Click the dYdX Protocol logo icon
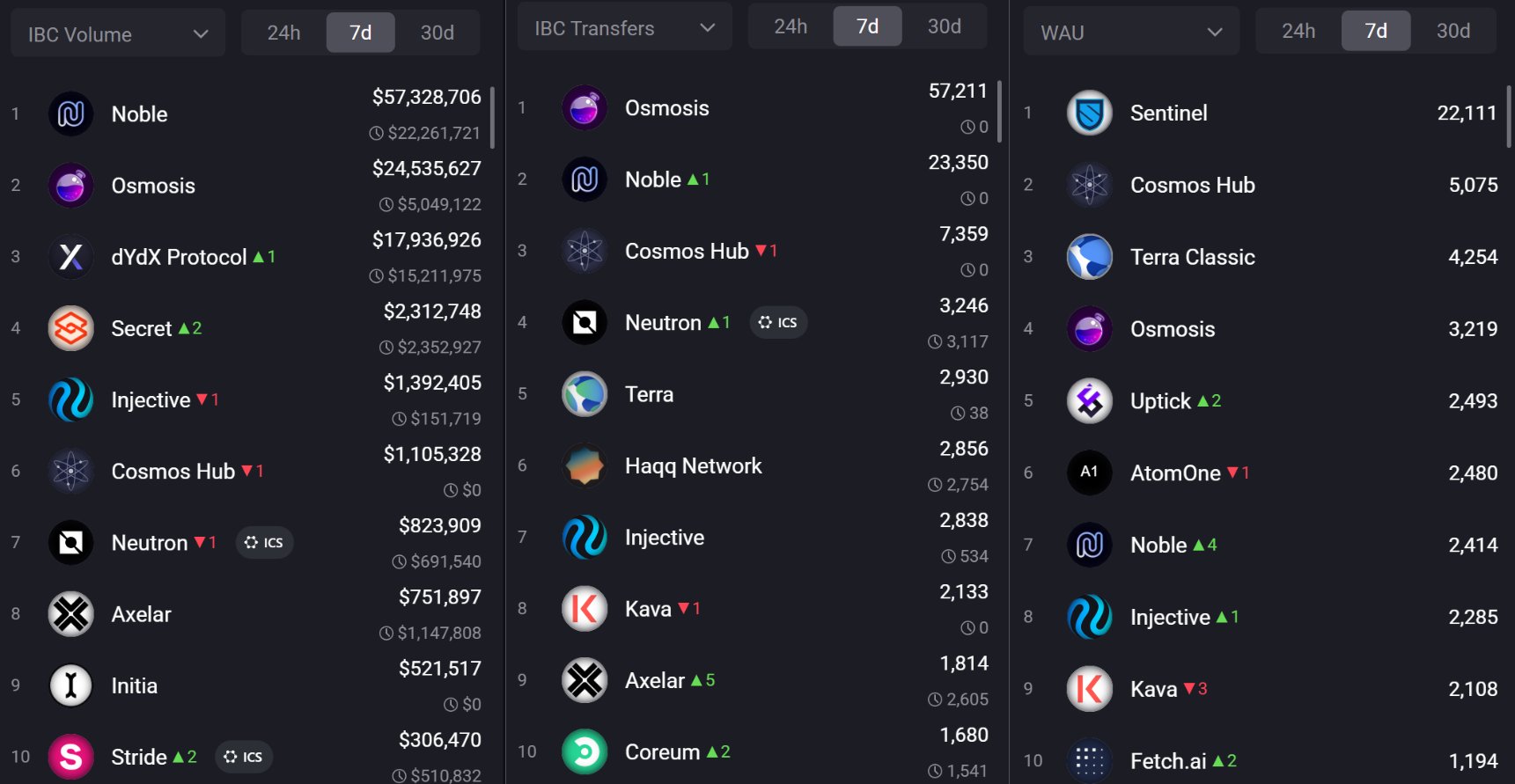Viewport: 1515px width, 784px height. tap(71, 257)
